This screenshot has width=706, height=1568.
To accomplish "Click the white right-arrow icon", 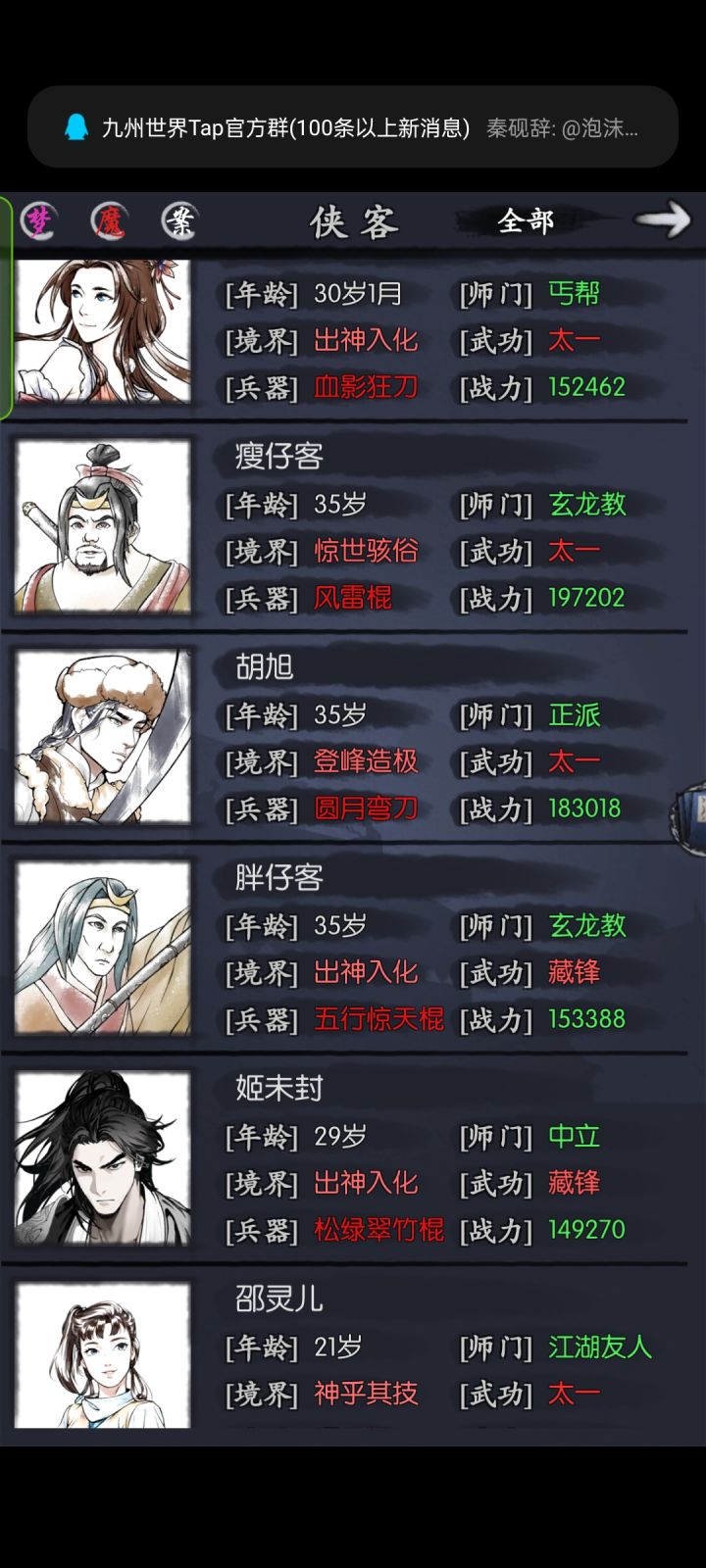I will [x=663, y=220].
